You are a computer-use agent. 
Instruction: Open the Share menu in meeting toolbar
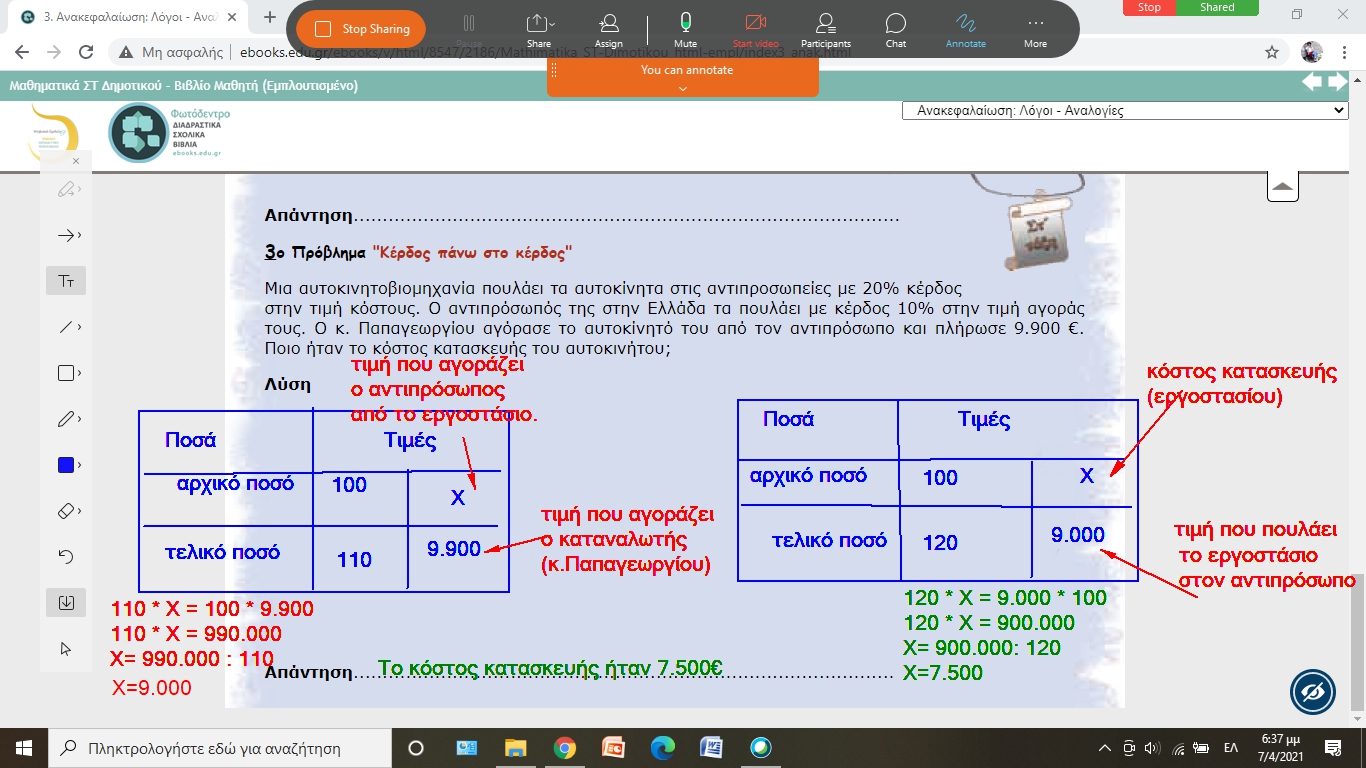pos(539,29)
